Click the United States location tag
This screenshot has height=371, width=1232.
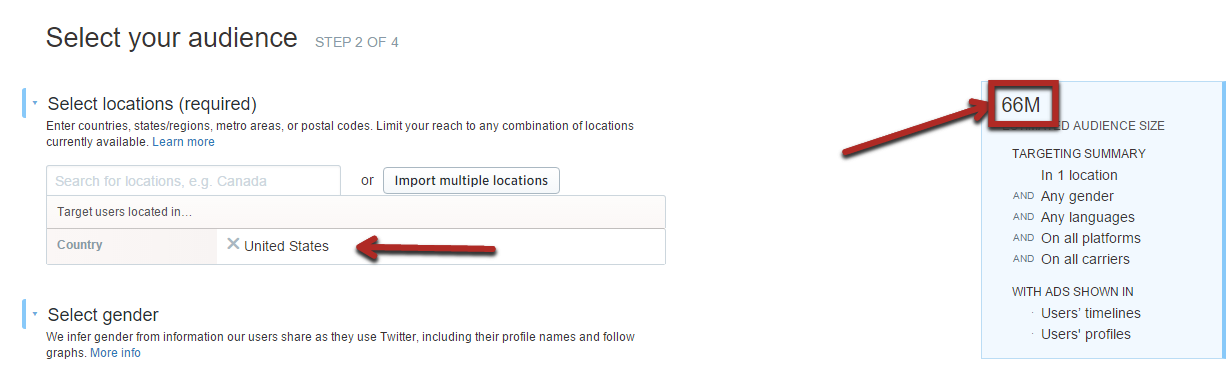click(286, 246)
